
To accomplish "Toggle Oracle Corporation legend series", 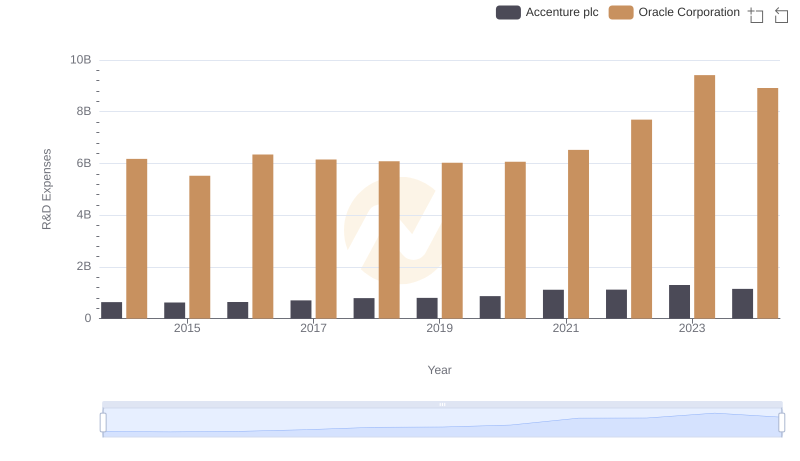I will 674,12.
